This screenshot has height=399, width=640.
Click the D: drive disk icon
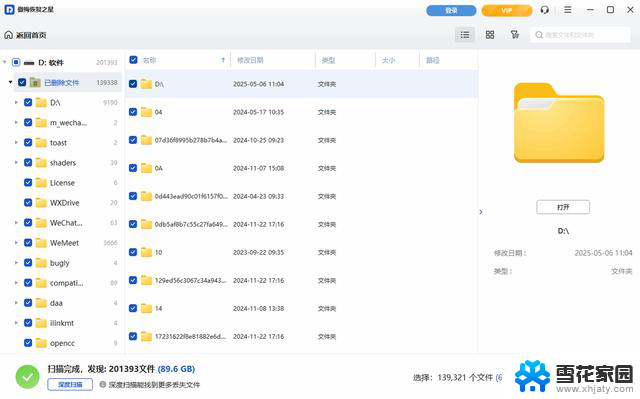click(29, 62)
